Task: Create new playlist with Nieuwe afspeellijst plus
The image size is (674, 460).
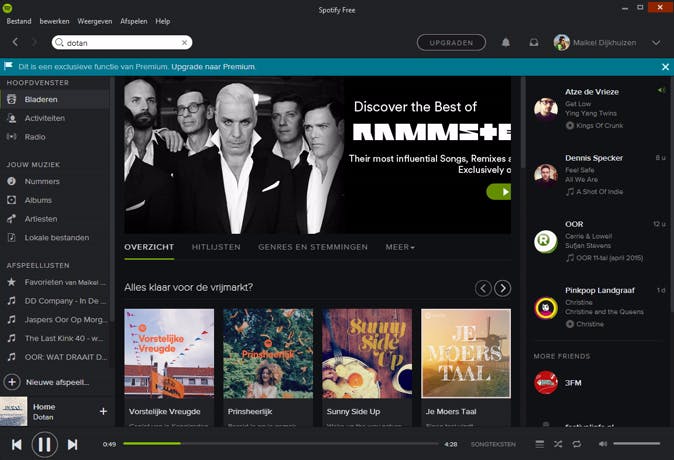Action: click(x=12, y=382)
